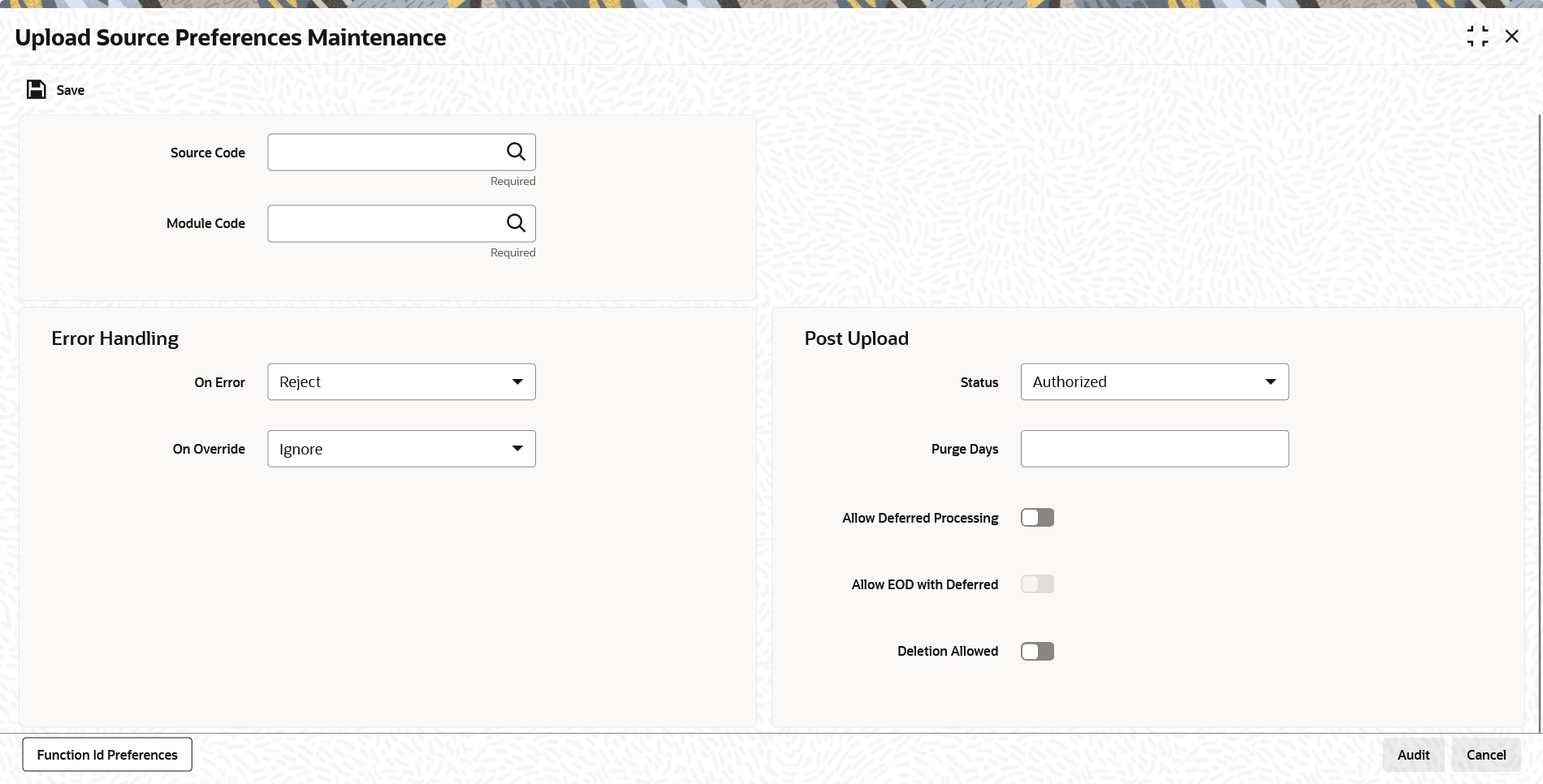Click the On Override label

coord(209,449)
